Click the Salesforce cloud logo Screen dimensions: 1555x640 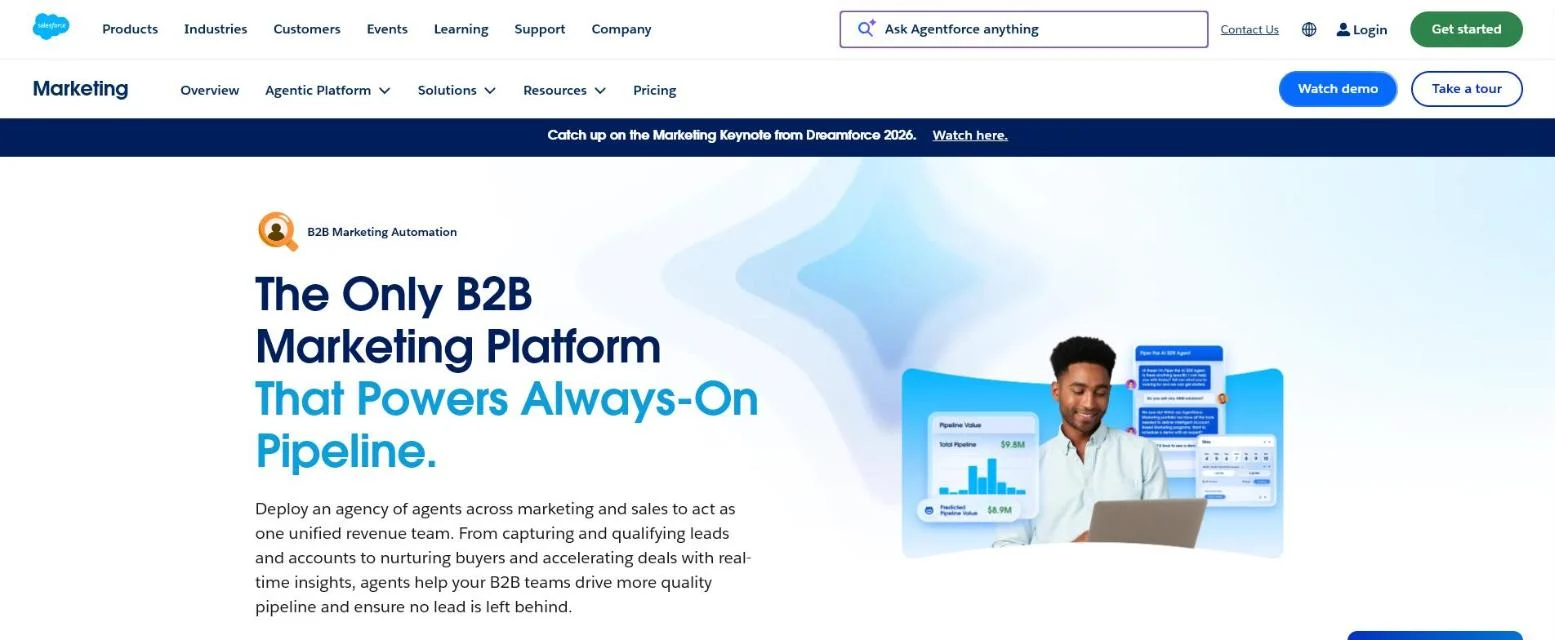tap(51, 28)
